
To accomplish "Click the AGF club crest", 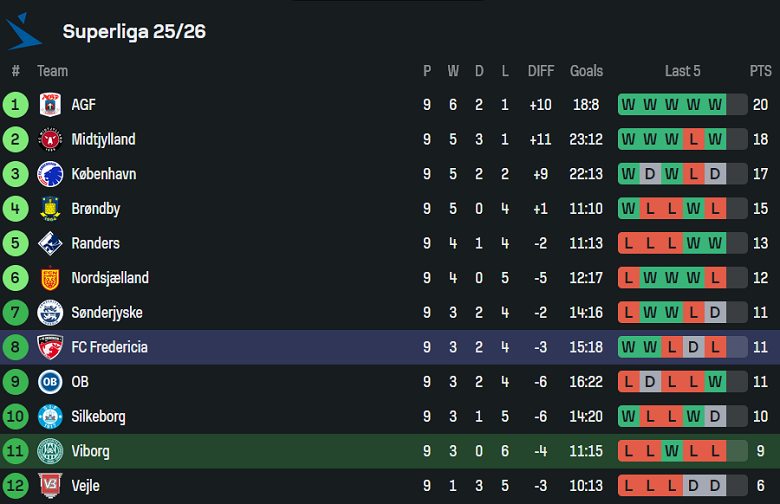I will click(x=50, y=105).
